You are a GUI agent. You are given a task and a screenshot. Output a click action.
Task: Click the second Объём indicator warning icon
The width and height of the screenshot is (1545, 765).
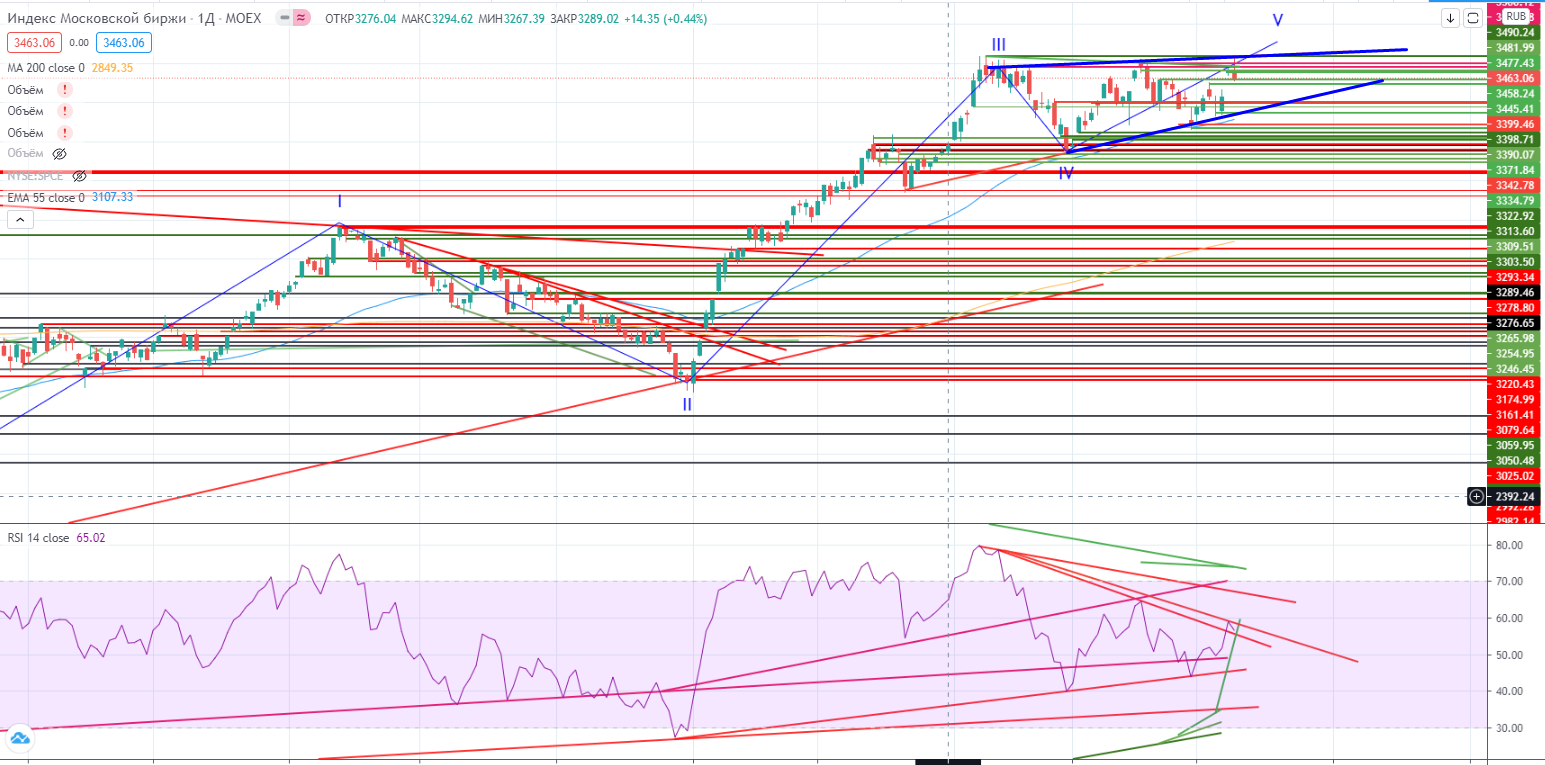[x=65, y=111]
